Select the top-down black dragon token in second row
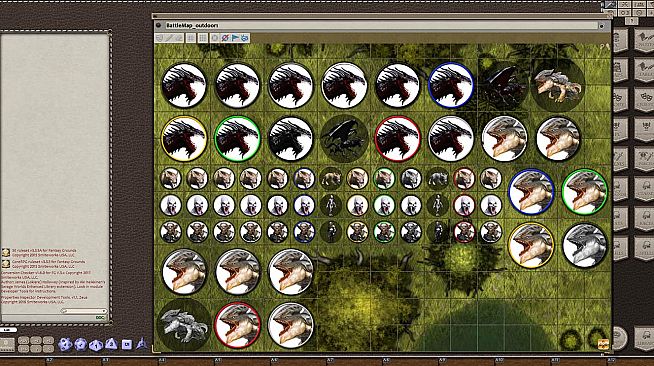 tap(344, 138)
